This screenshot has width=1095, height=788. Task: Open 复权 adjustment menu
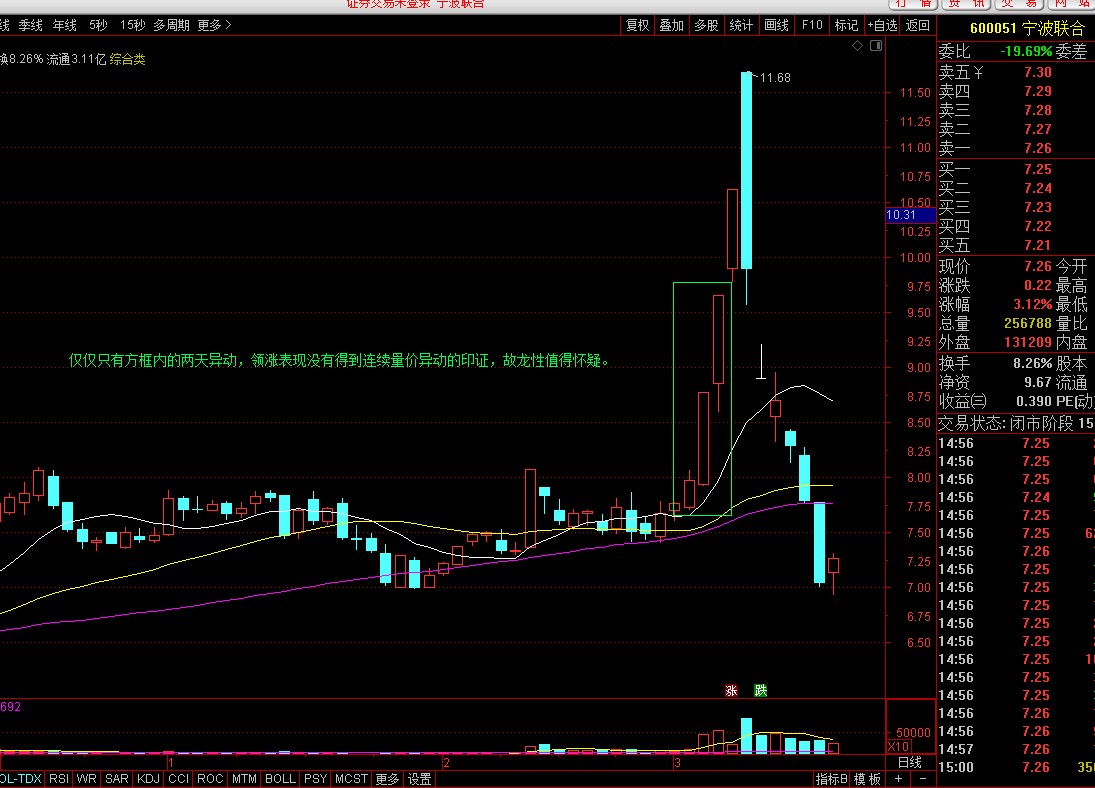(637, 25)
